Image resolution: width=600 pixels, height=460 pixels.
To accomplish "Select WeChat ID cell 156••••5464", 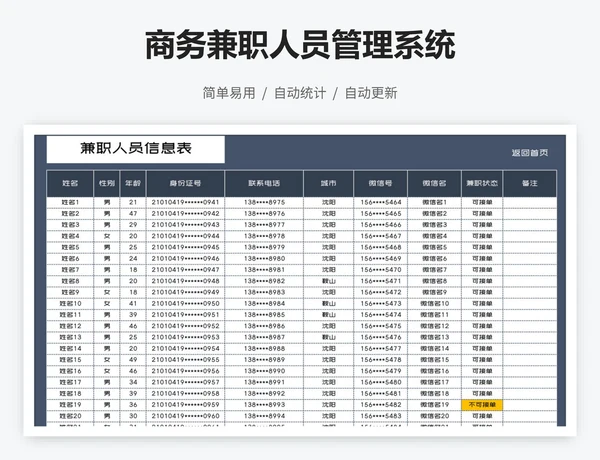I will (x=381, y=202).
